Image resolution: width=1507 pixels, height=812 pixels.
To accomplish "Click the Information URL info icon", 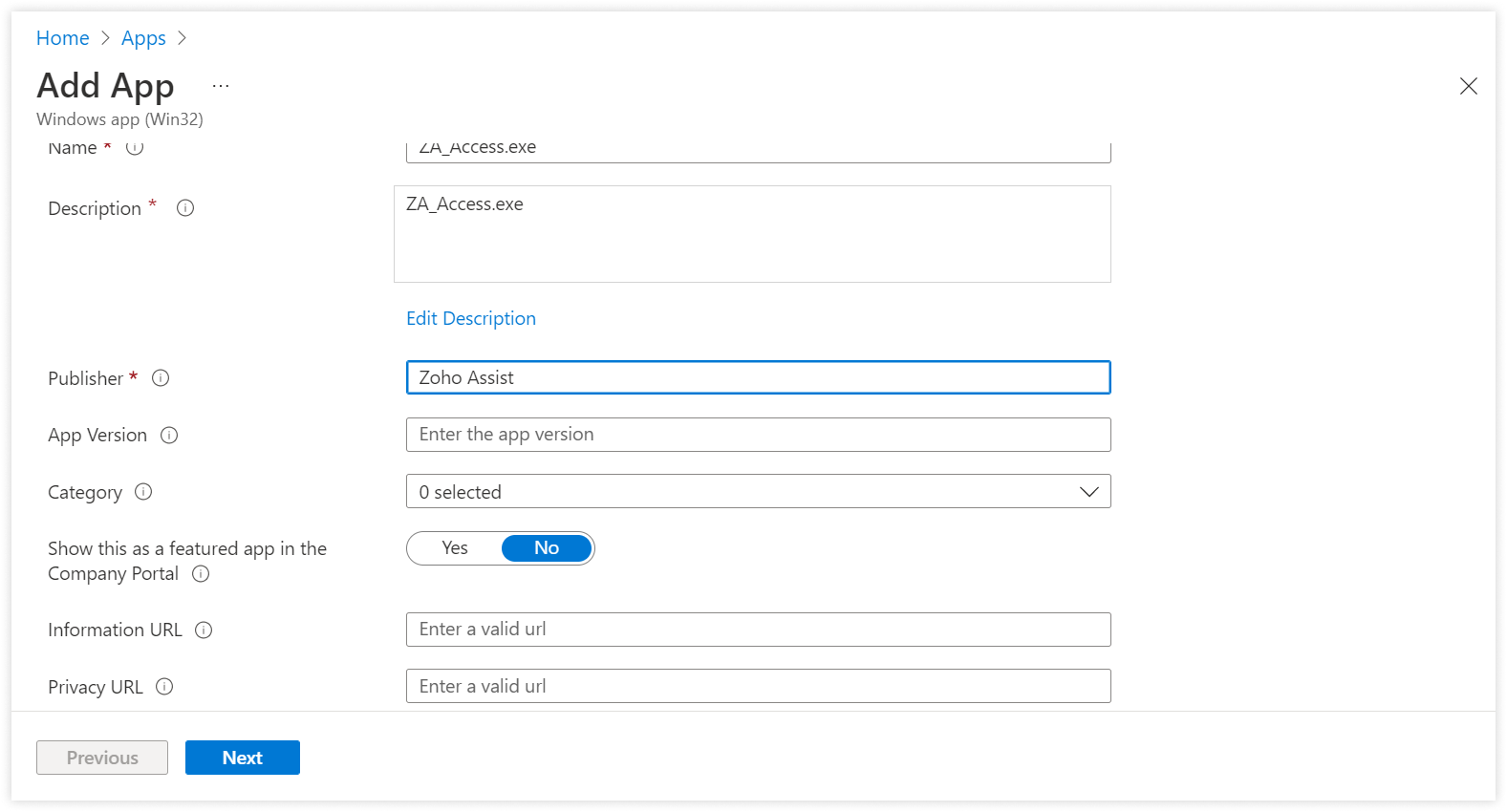I will (x=204, y=630).
